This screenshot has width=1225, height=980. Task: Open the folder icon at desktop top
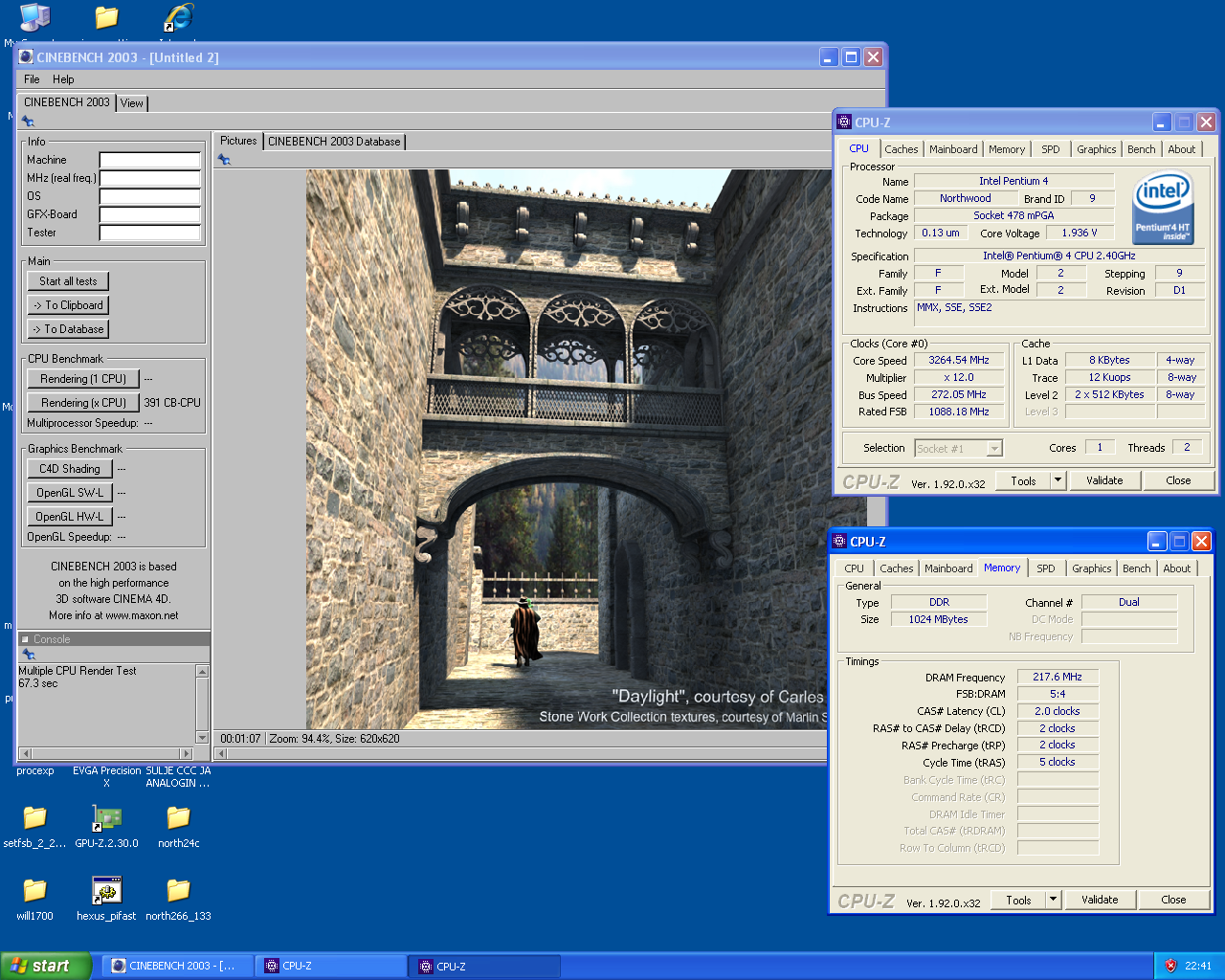point(106,17)
